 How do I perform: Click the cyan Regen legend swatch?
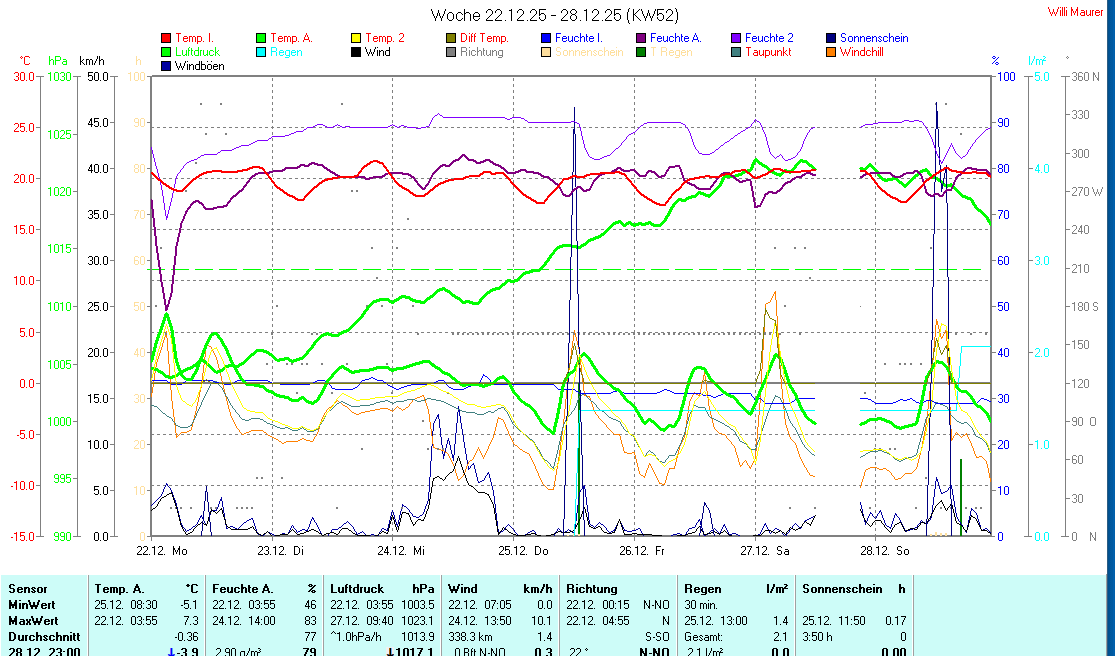(x=261, y=52)
